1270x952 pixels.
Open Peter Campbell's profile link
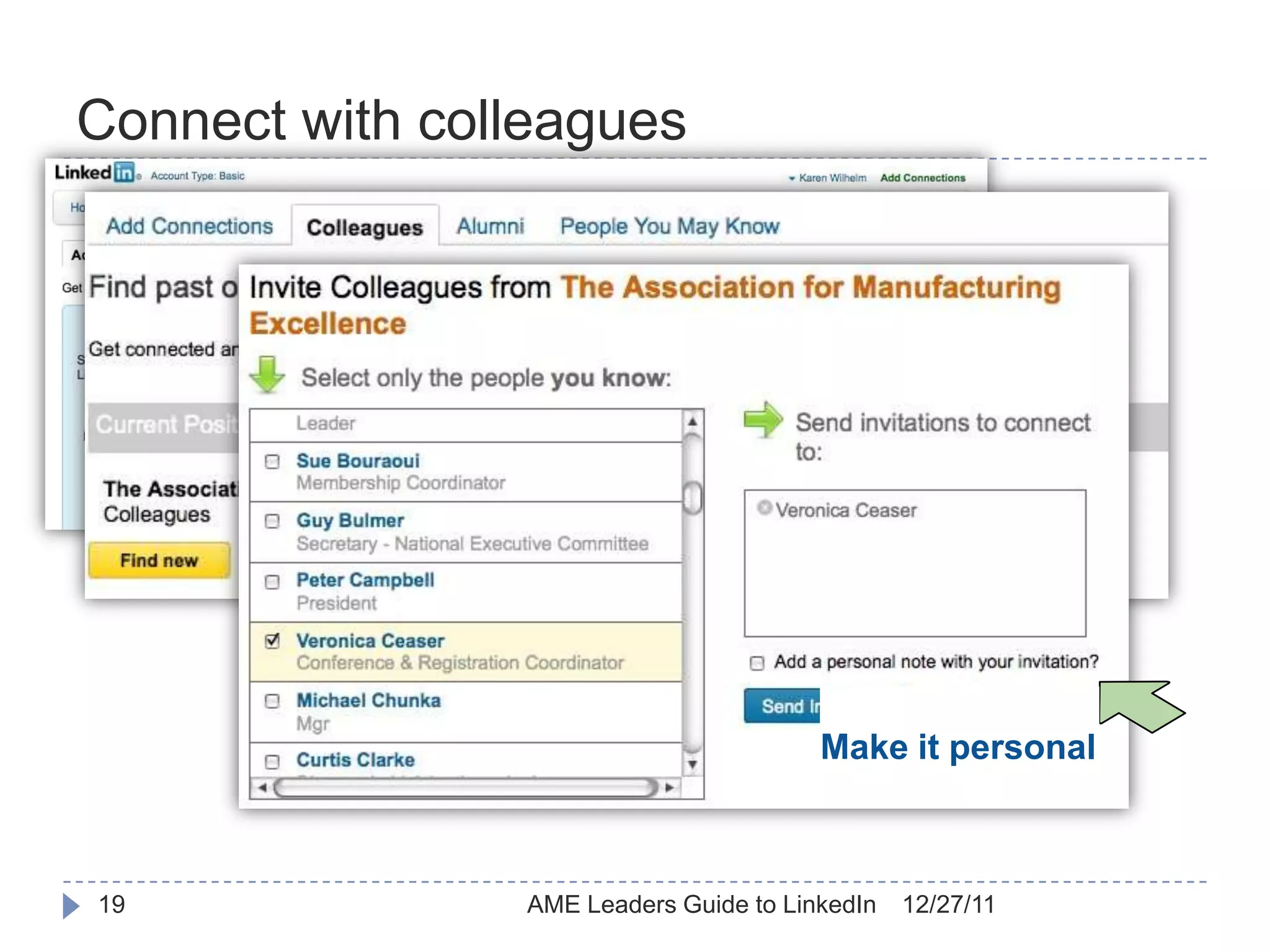coord(365,580)
